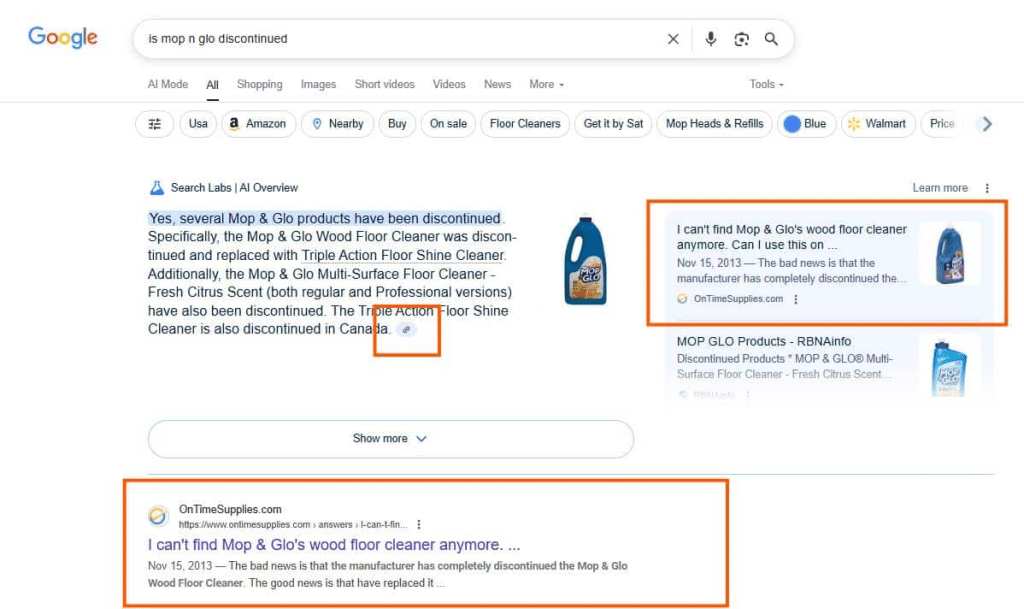Apply the Usa filter chip
Screen dimensions: 1024x609
point(198,124)
